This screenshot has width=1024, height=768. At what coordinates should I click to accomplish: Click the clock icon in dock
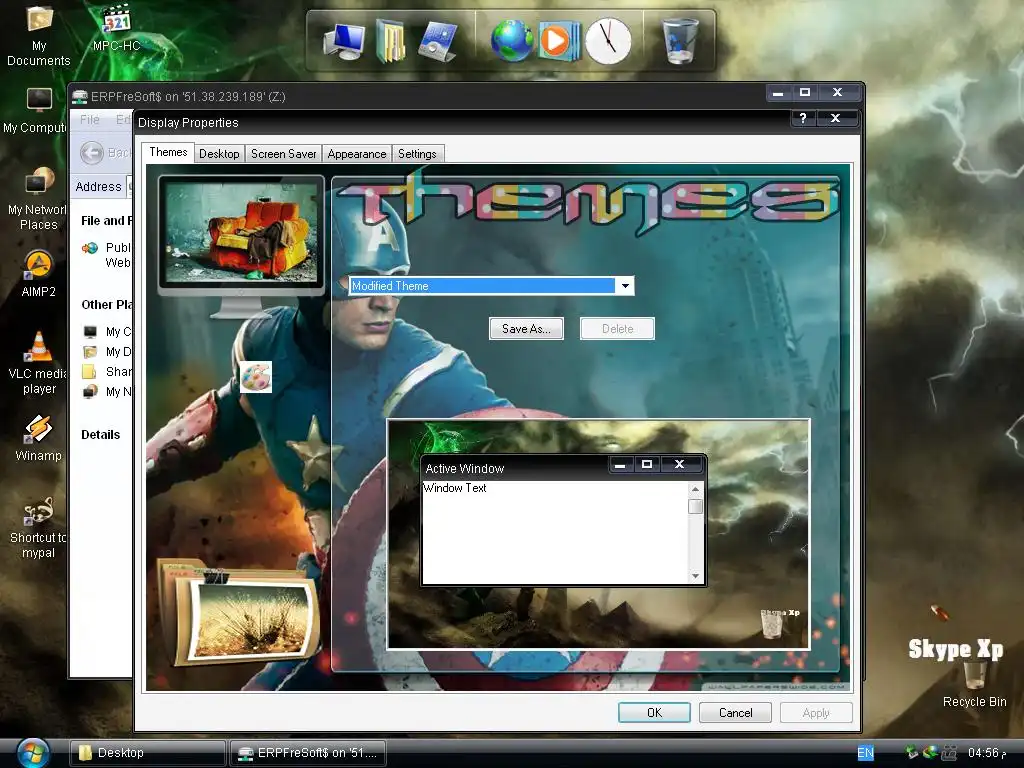click(608, 41)
